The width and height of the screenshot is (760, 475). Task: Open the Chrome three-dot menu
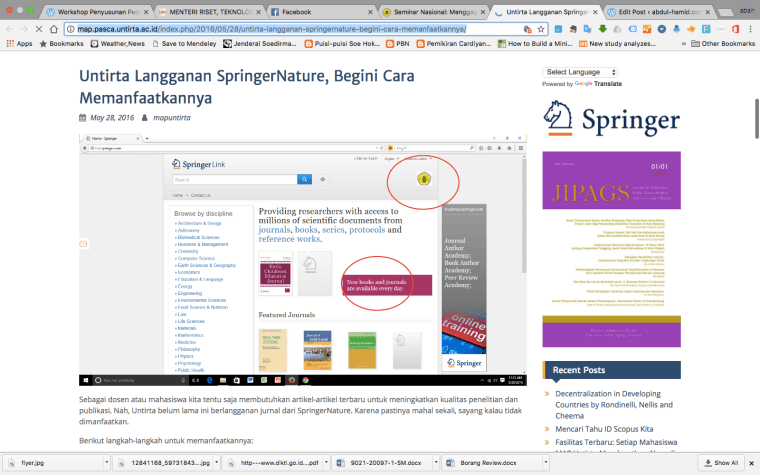coord(750,29)
